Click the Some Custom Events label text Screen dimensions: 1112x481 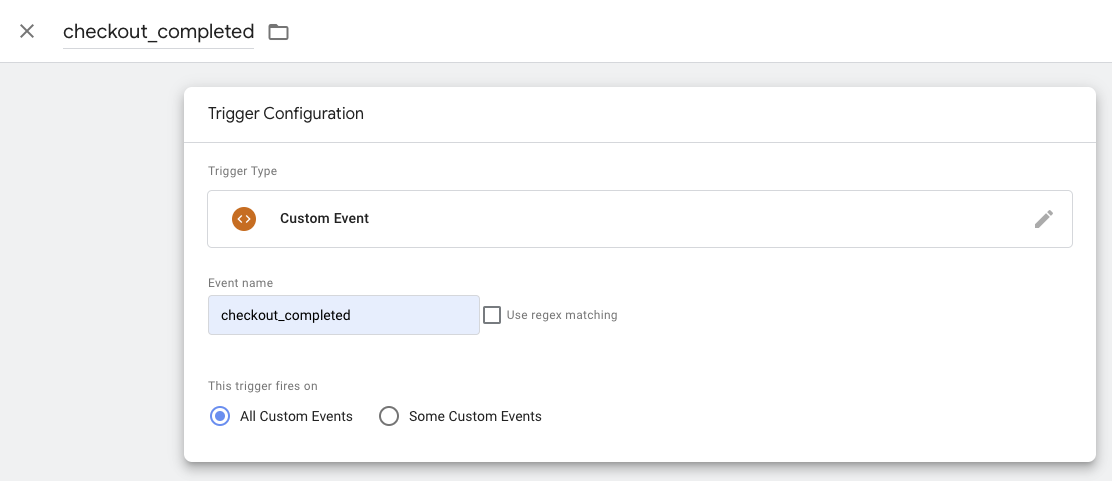pos(475,416)
